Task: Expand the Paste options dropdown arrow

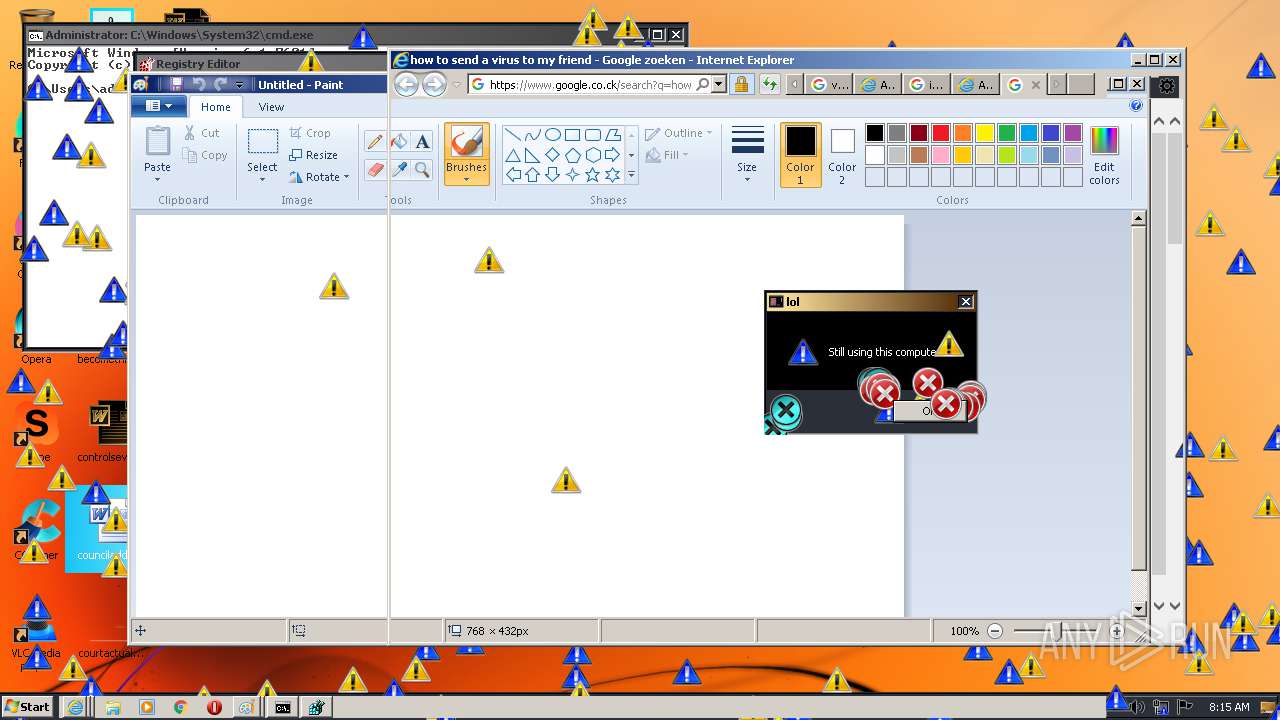Action: pyautogui.click(x=157, y=179)
